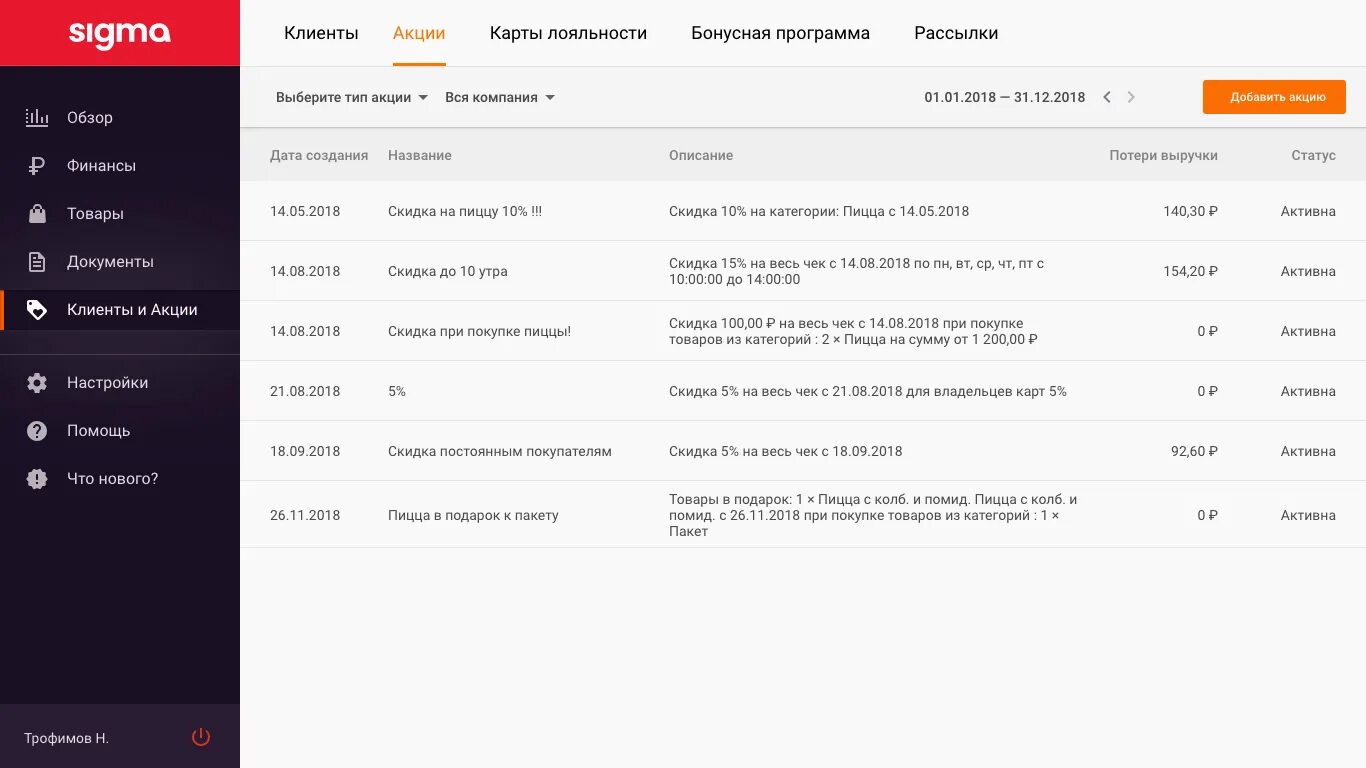Image resolution: width=1366 pixels, height=768 pixels.
Task: Click the Обзор chart icon in sidebar
Action: (x=37, y=118)
